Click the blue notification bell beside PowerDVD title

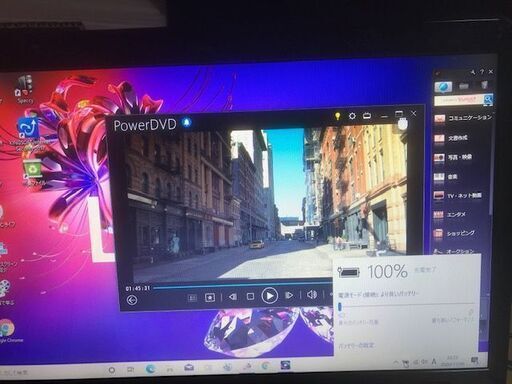pos(187,122)
